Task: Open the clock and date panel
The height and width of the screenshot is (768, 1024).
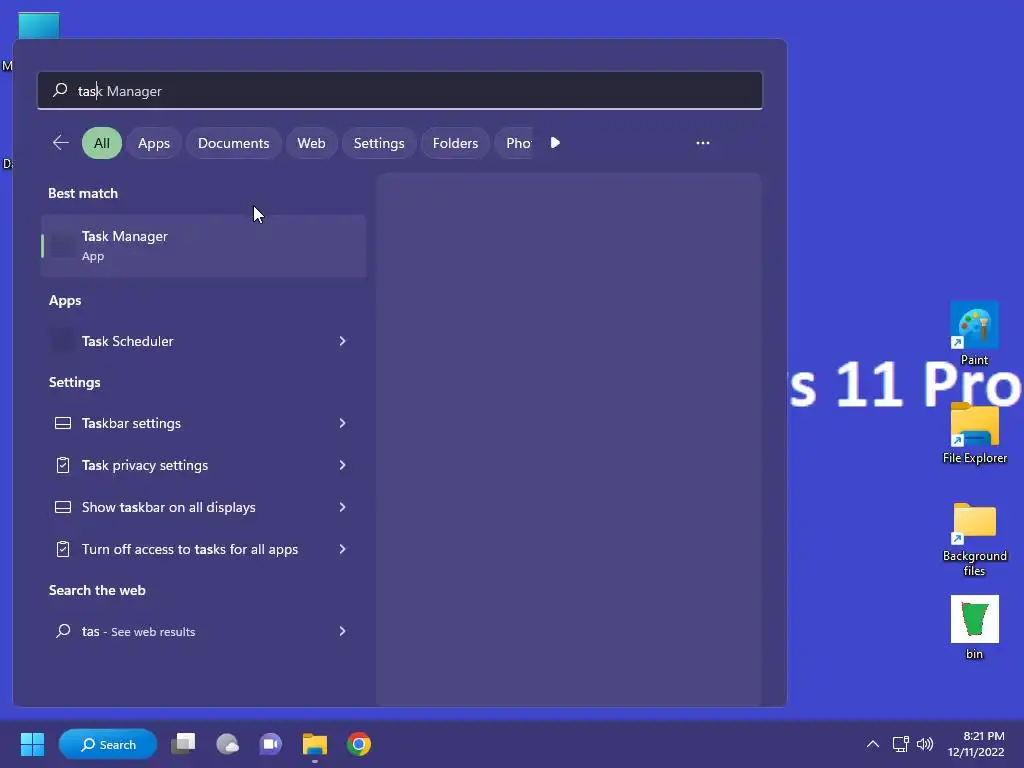Action: 976,744
